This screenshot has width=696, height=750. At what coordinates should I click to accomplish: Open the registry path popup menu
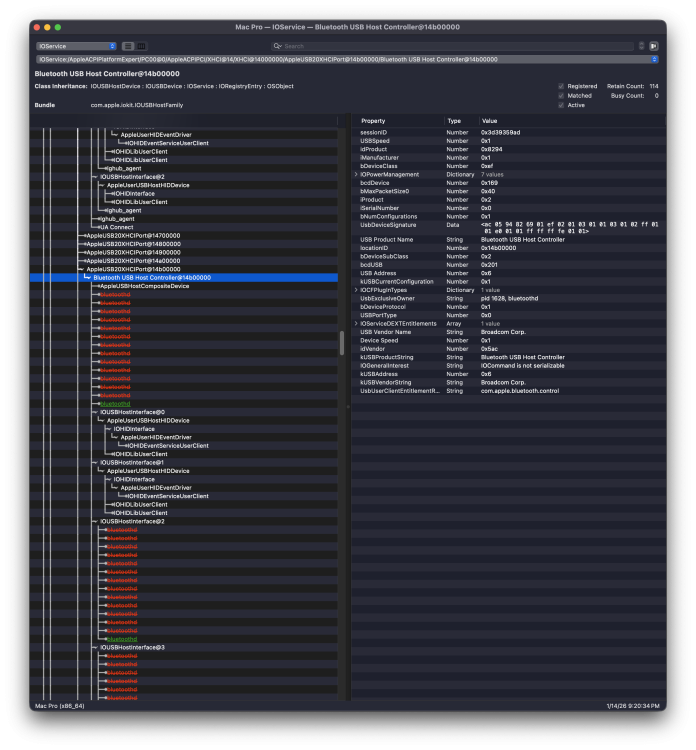pos(347,59)
